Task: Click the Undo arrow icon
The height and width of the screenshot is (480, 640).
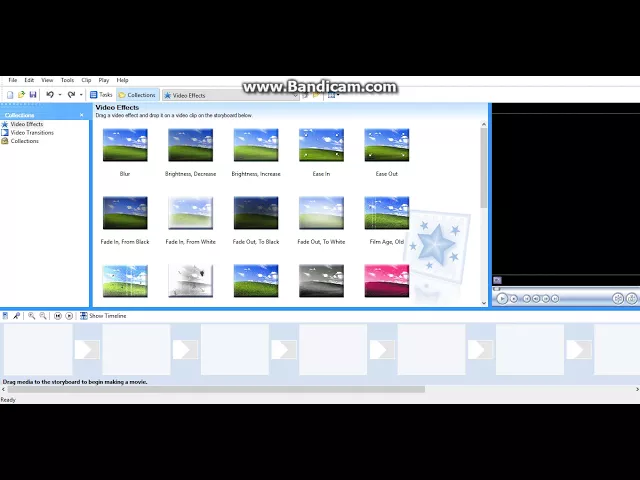Action: pos(50,95)
